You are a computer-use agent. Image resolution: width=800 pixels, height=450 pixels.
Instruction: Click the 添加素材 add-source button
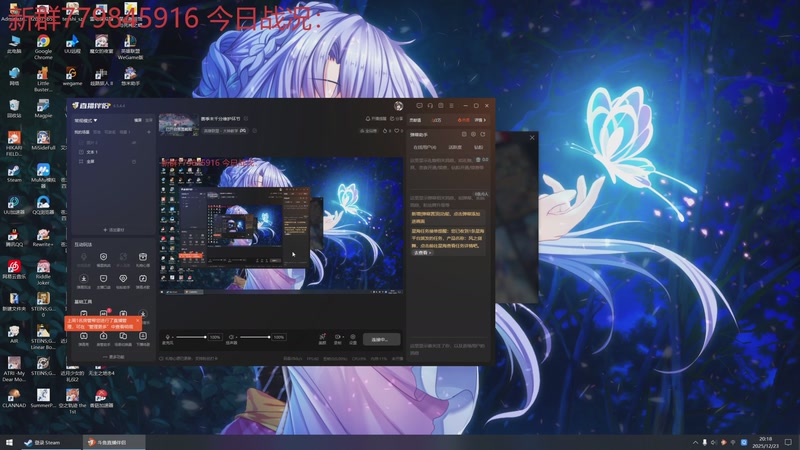pyautogui.click(x=113, y=230)
